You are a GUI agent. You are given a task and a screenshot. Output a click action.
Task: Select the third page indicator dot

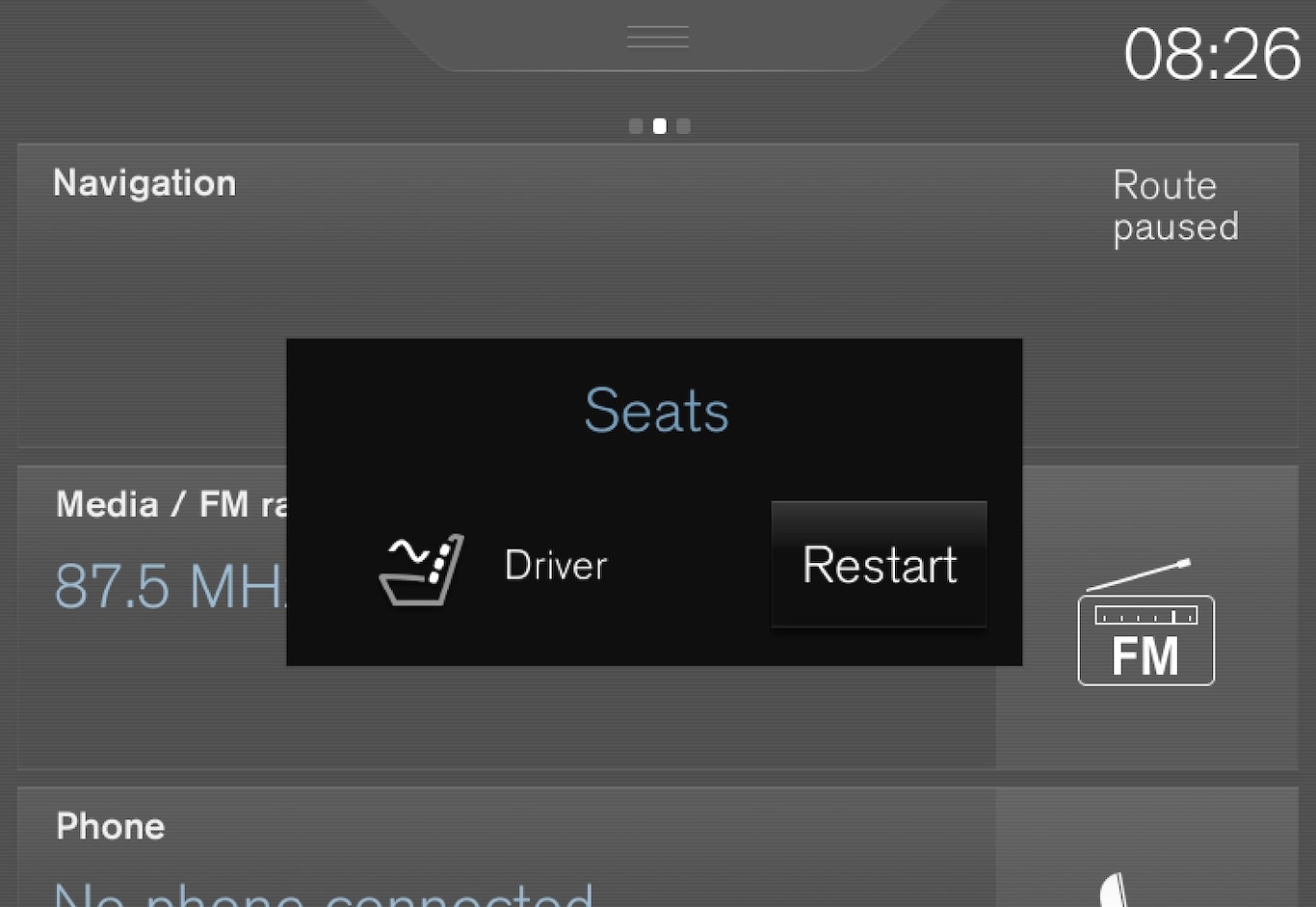click(x=683, y=126)
